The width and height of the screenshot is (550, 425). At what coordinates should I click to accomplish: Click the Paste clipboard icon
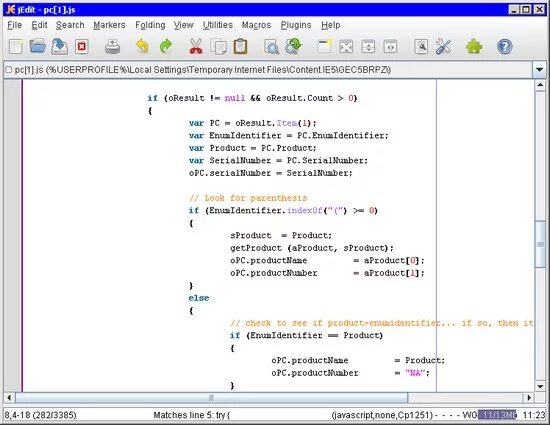pyautogui.click(x=240, y=47)
